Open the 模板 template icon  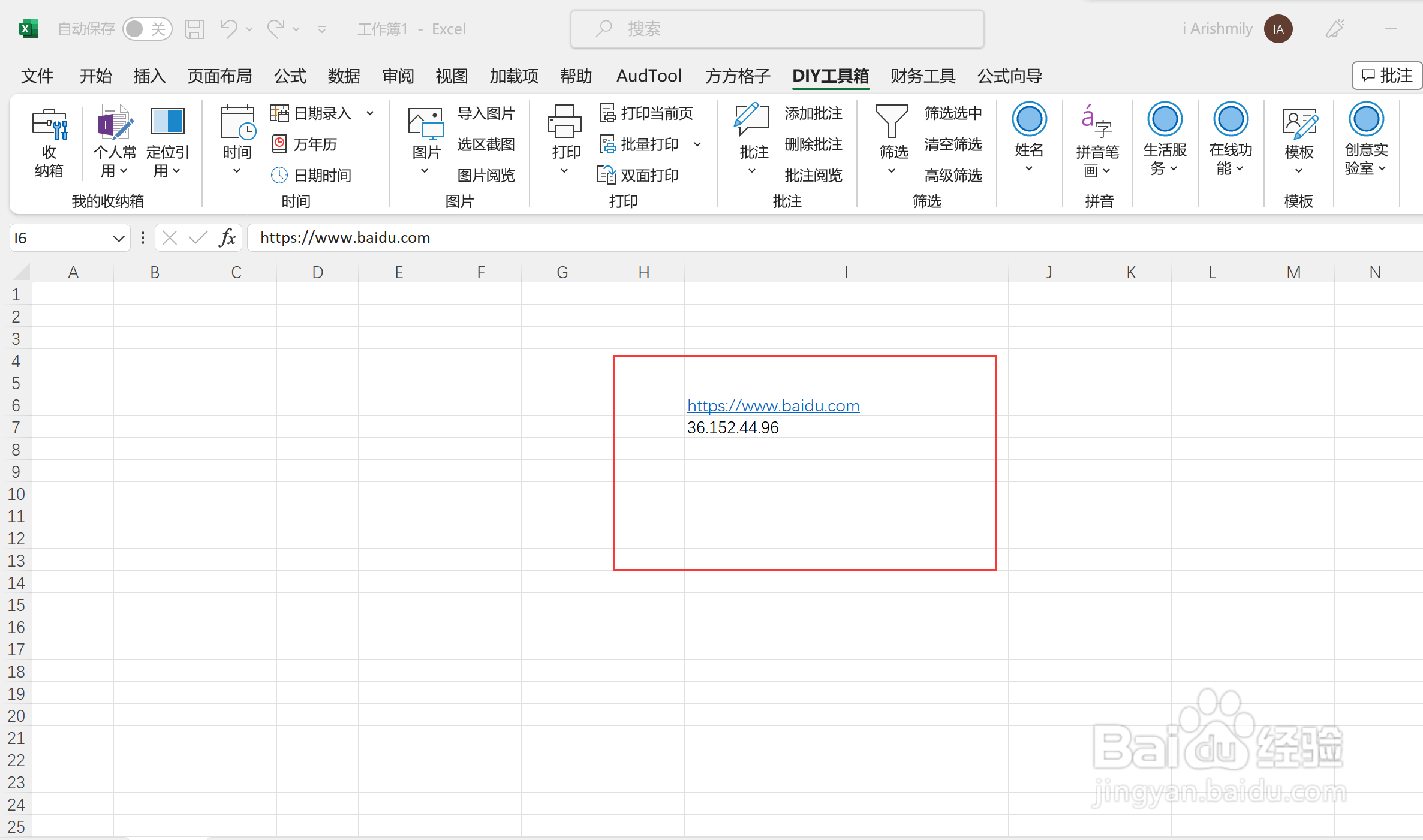tap(1299, 124)
